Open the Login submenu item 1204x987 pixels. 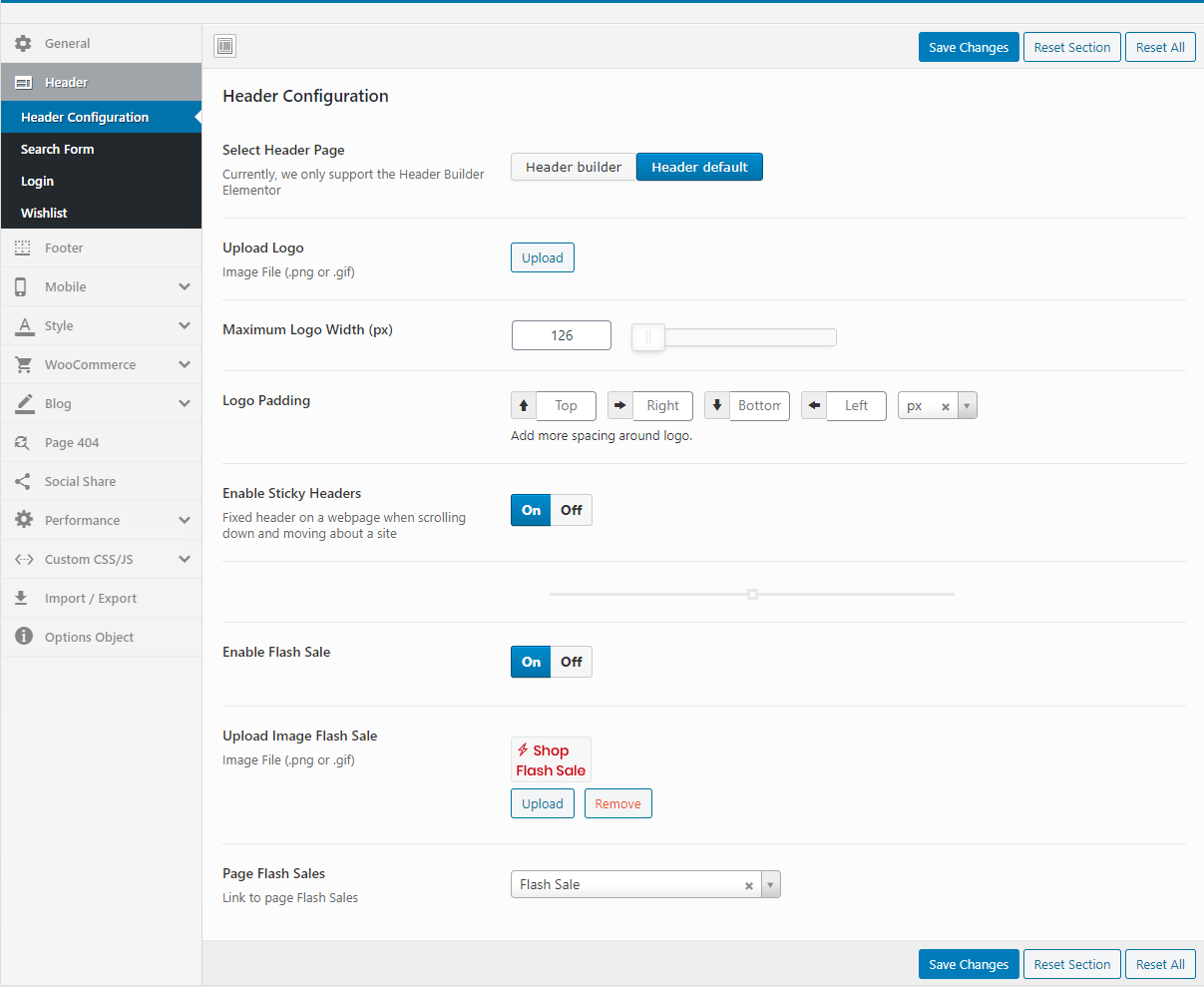point(101,181)
